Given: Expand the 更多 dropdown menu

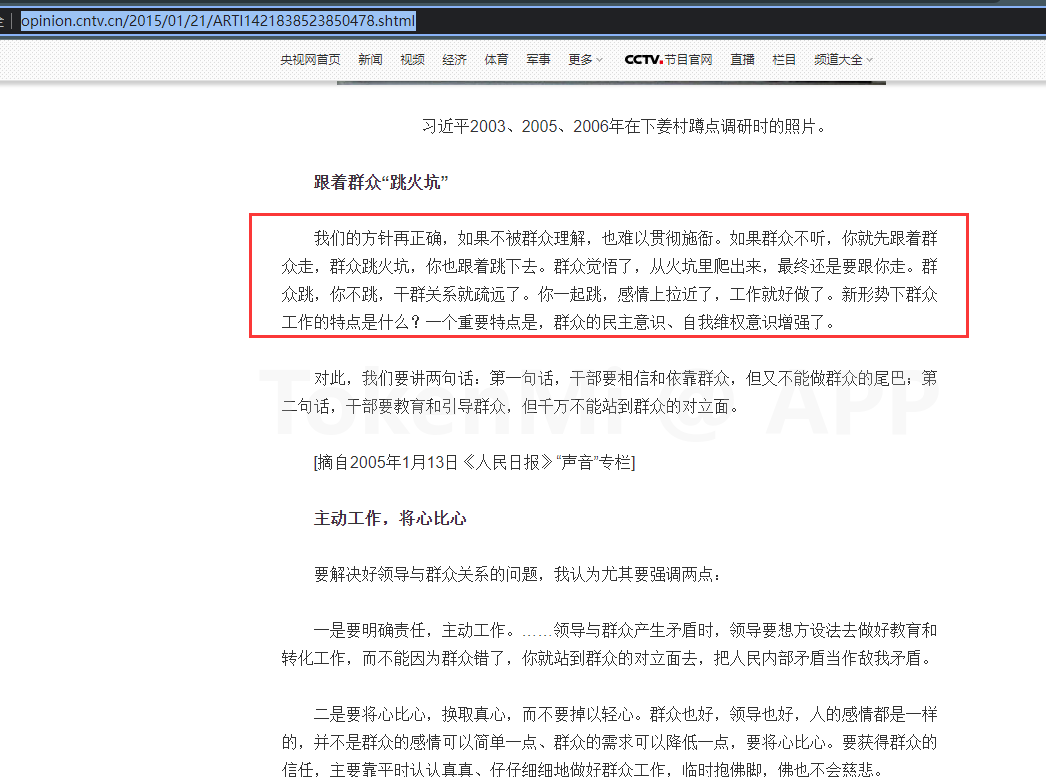Looking at the screenshot, I should pyautogui.click(x=585, y=60).
